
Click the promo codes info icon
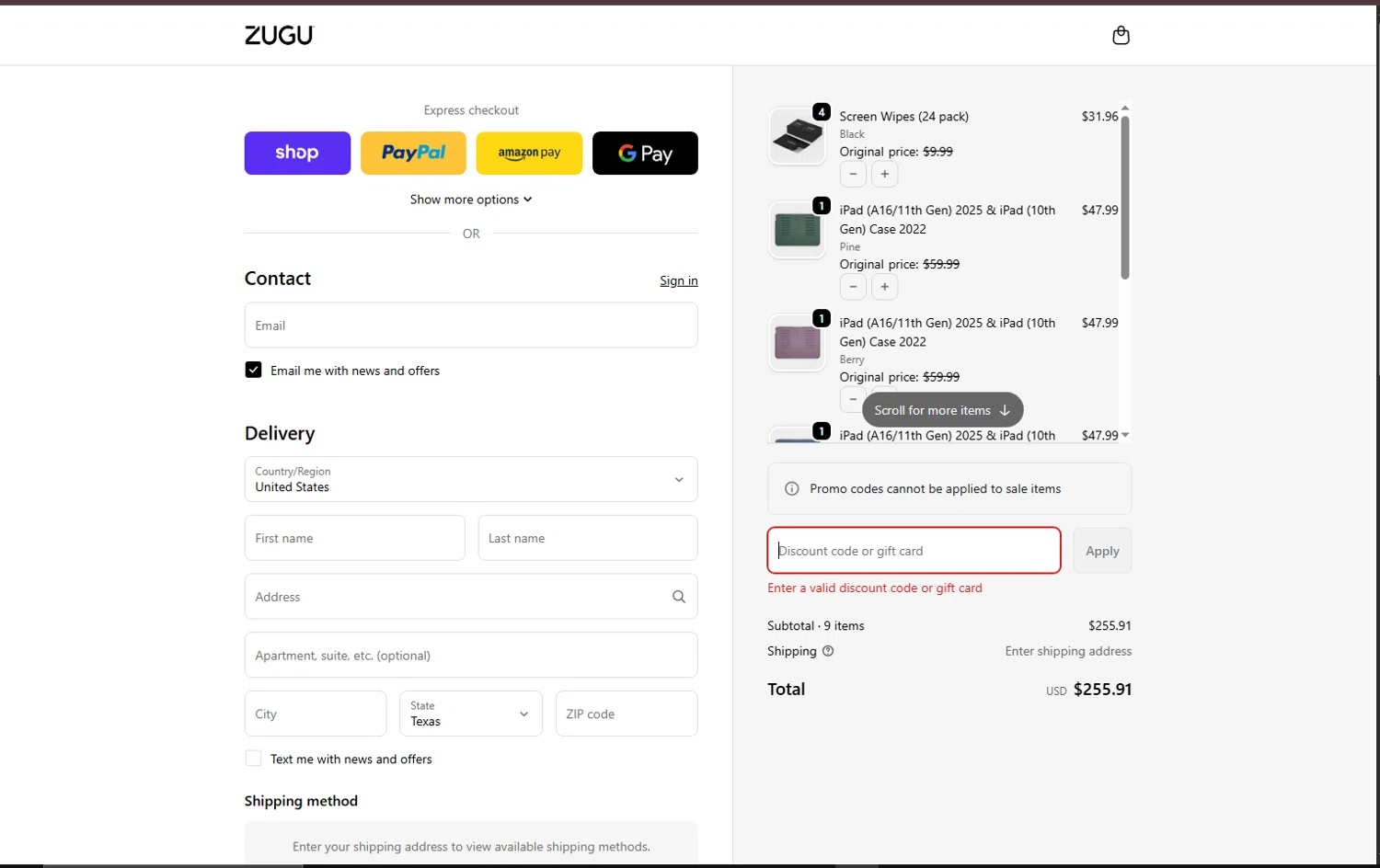pos(791,488)
